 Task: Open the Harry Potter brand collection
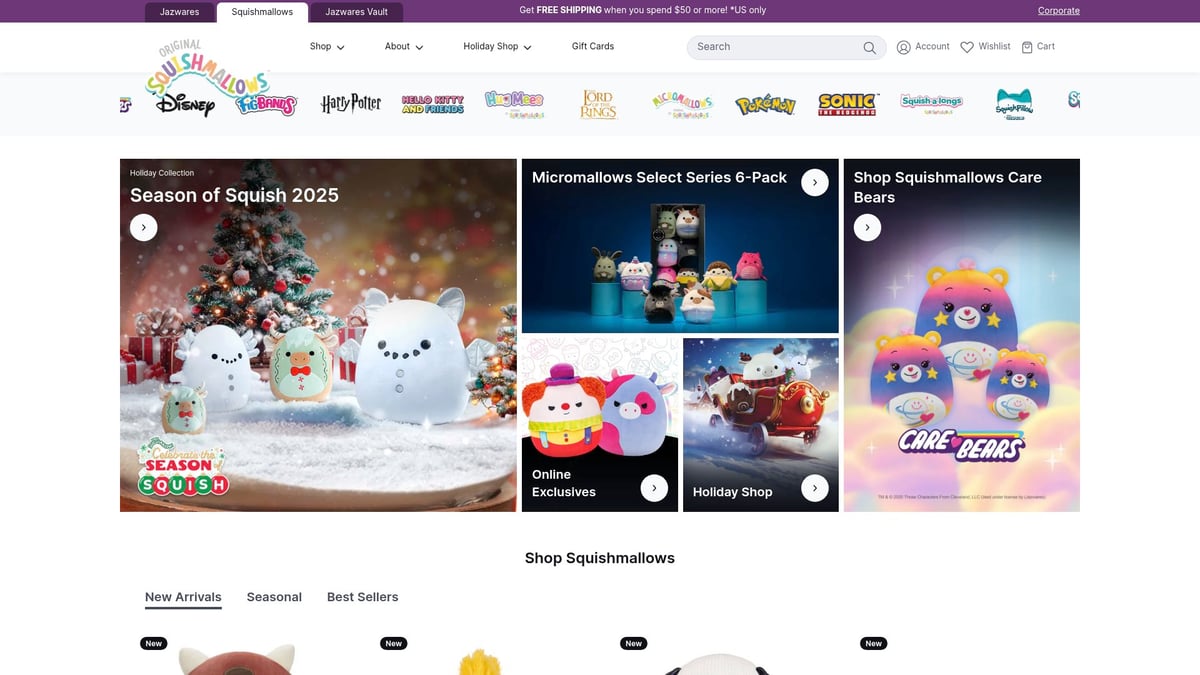351,104
